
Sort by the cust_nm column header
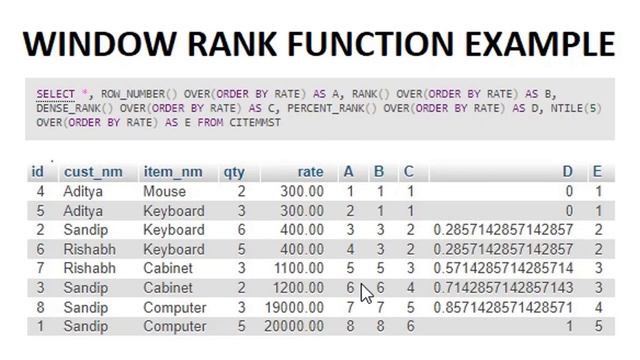click(93, 172)
